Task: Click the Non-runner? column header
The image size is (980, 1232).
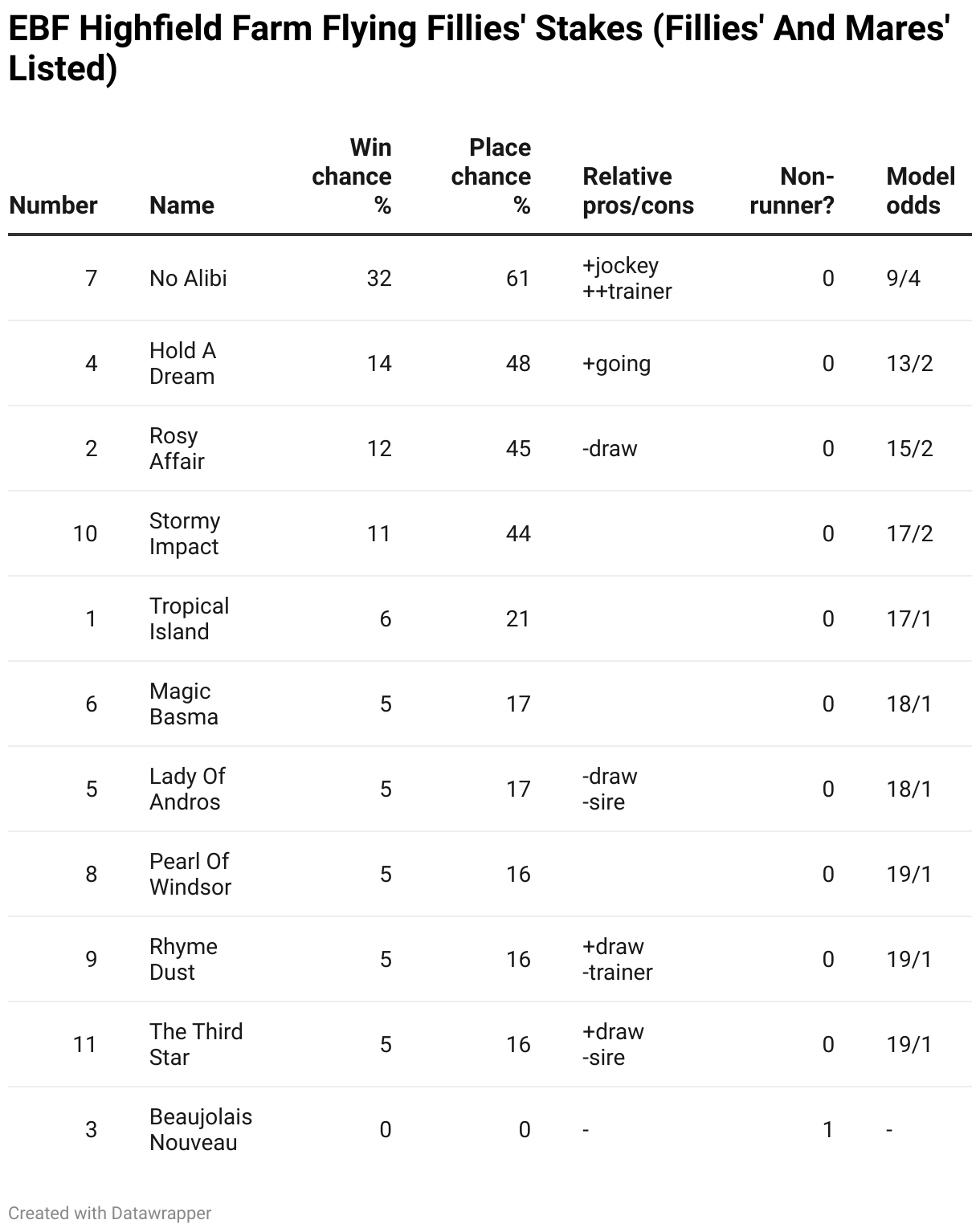Action: (792, 190)
